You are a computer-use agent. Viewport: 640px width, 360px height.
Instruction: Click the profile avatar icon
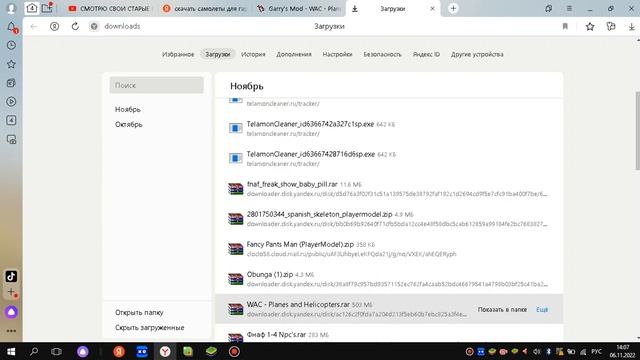pyautogui.click(x=11, y=8)
